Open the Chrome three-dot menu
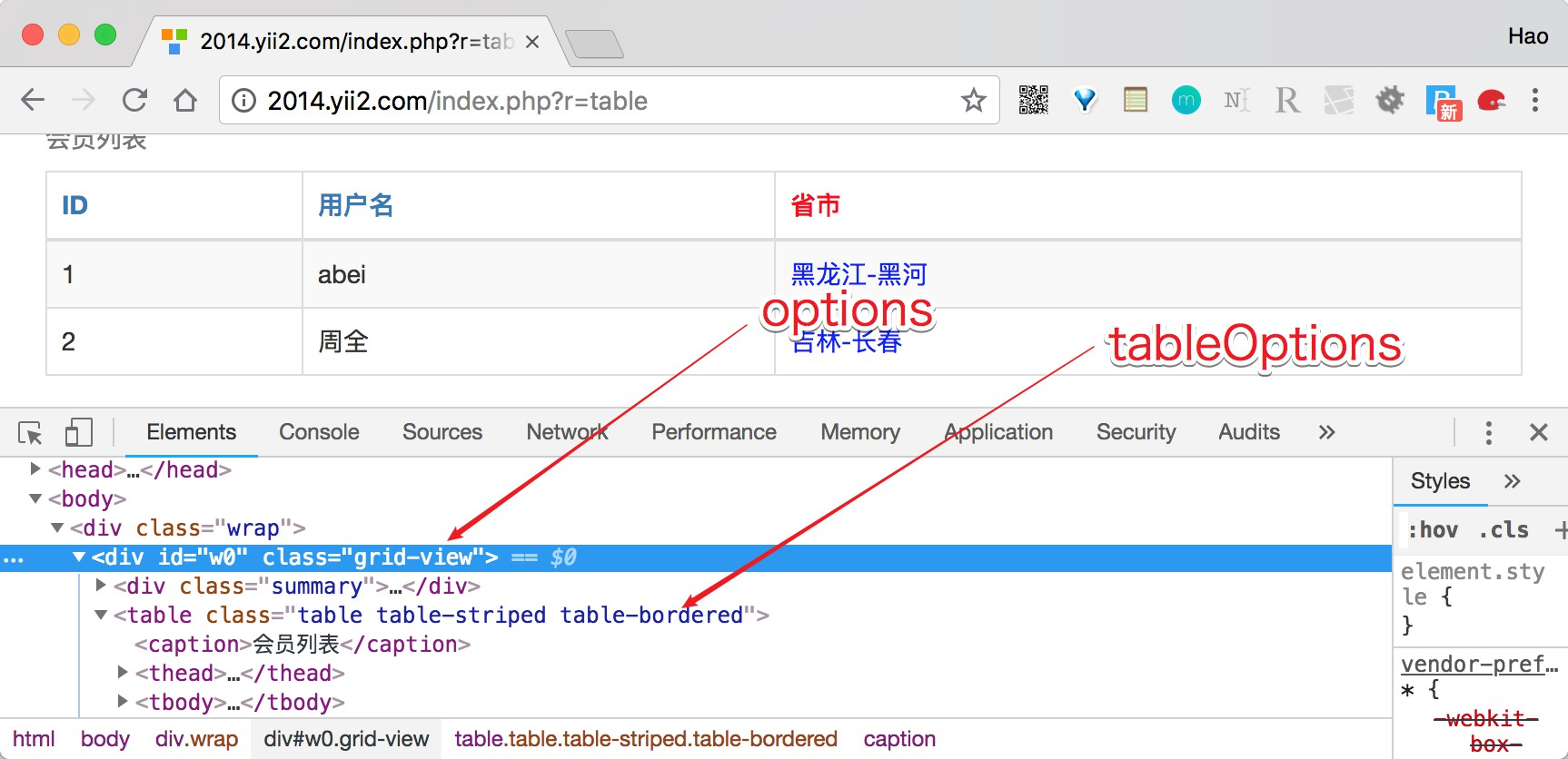Image resolution: width=1568 pixels, height=759 pixels. coord(1535,100)
